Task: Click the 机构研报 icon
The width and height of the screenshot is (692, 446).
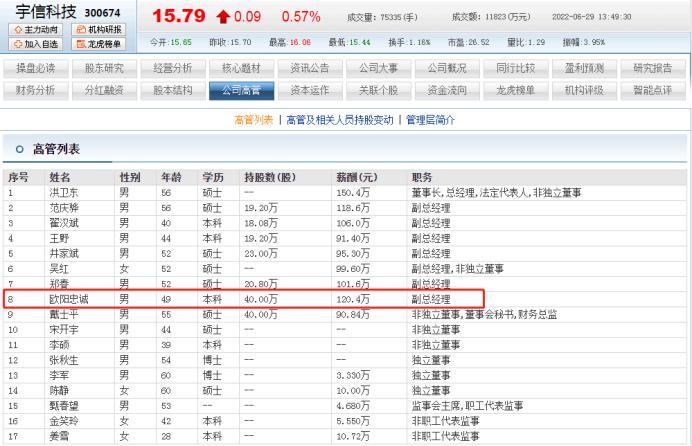Action: (81, 30)
